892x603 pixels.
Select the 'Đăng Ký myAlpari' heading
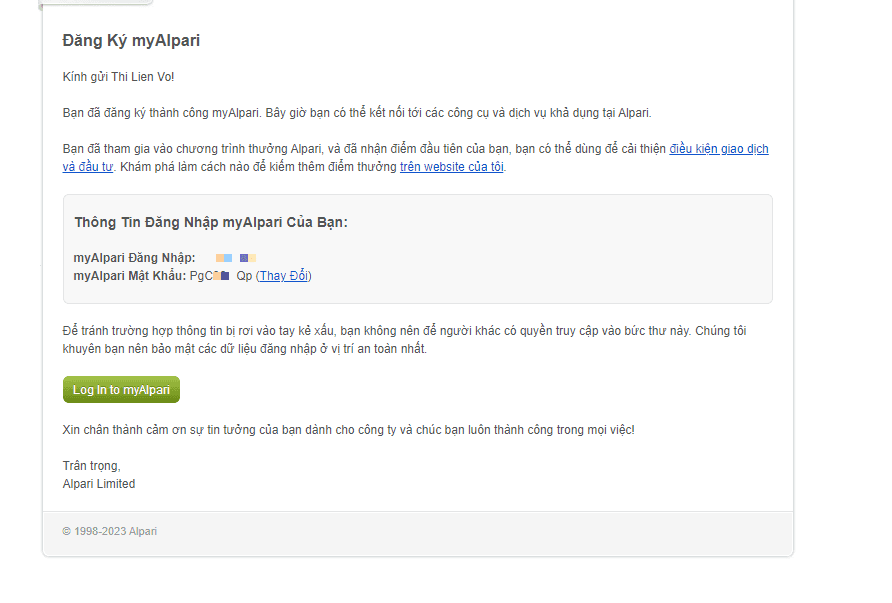tap(131, 40)
